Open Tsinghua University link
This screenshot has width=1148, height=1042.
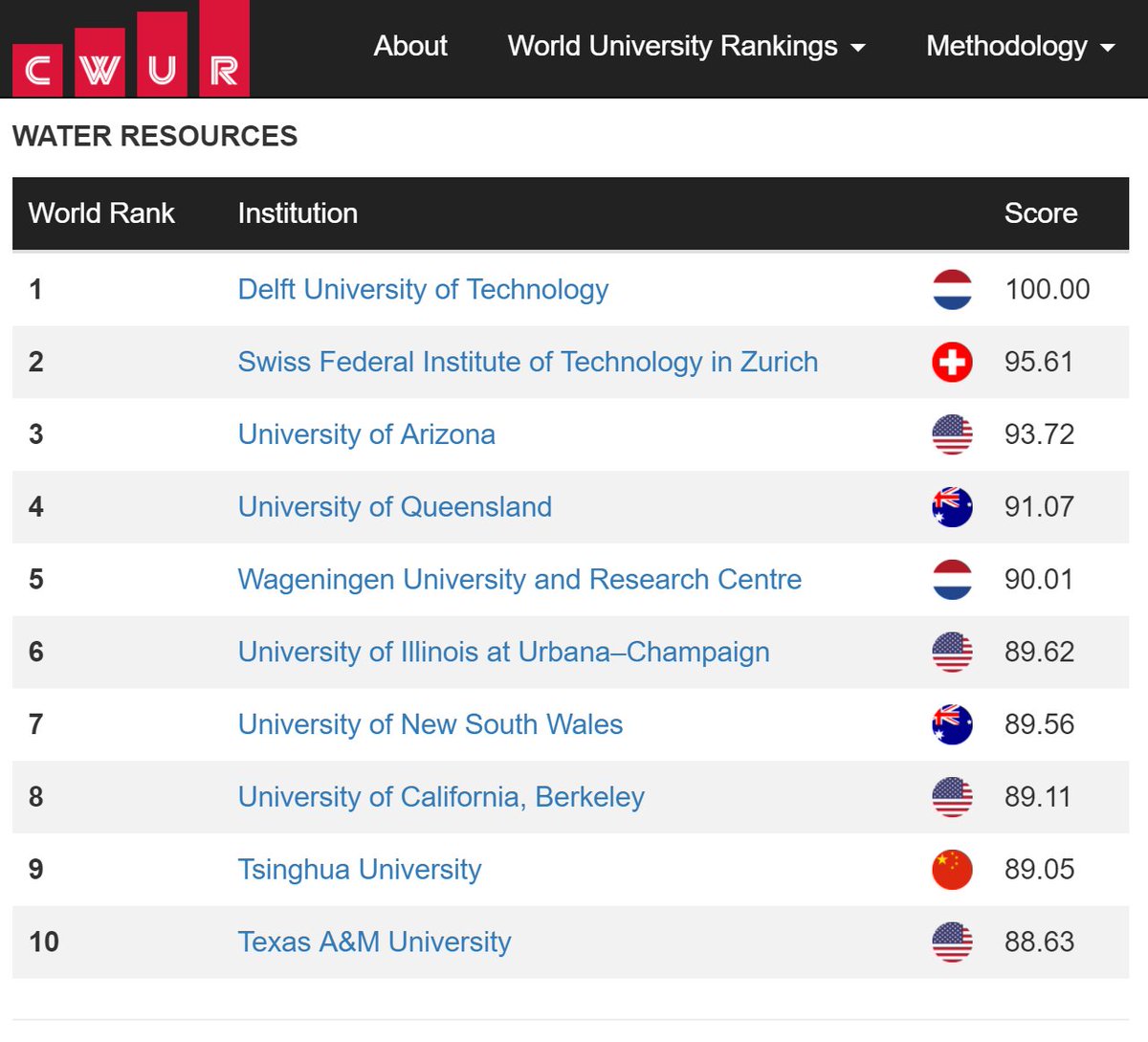click(360, 869)
